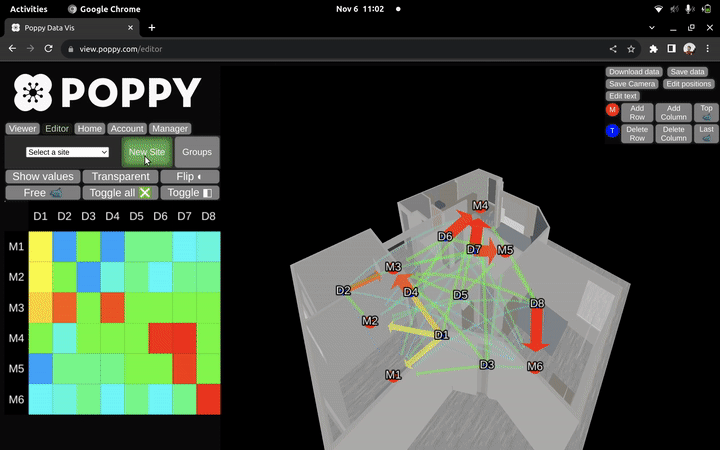720x450 pixels.
Task: Open Chrome extensions puzzle icon
Action: (x=653, y=49)
